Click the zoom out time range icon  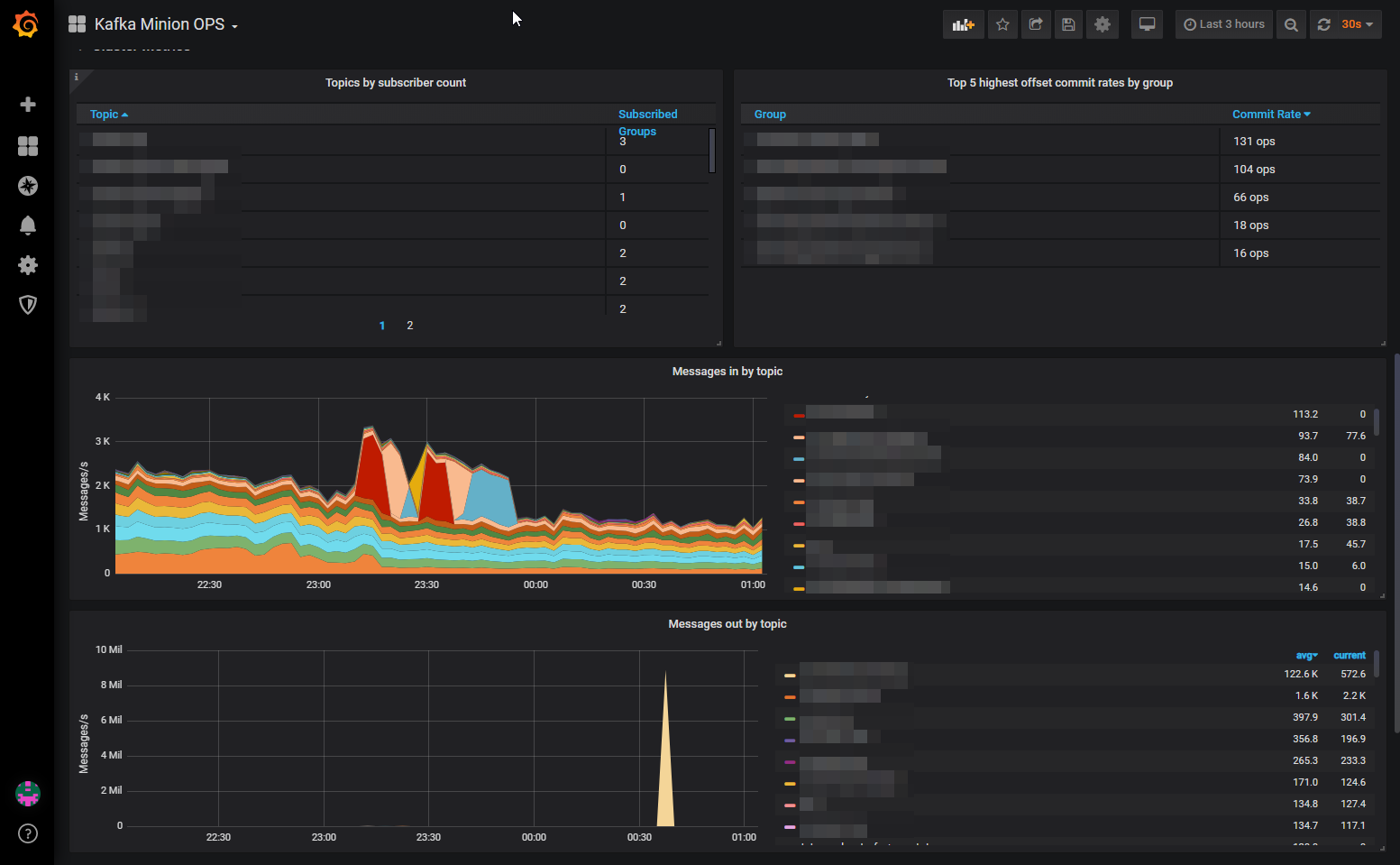(x=1291, y=24)
